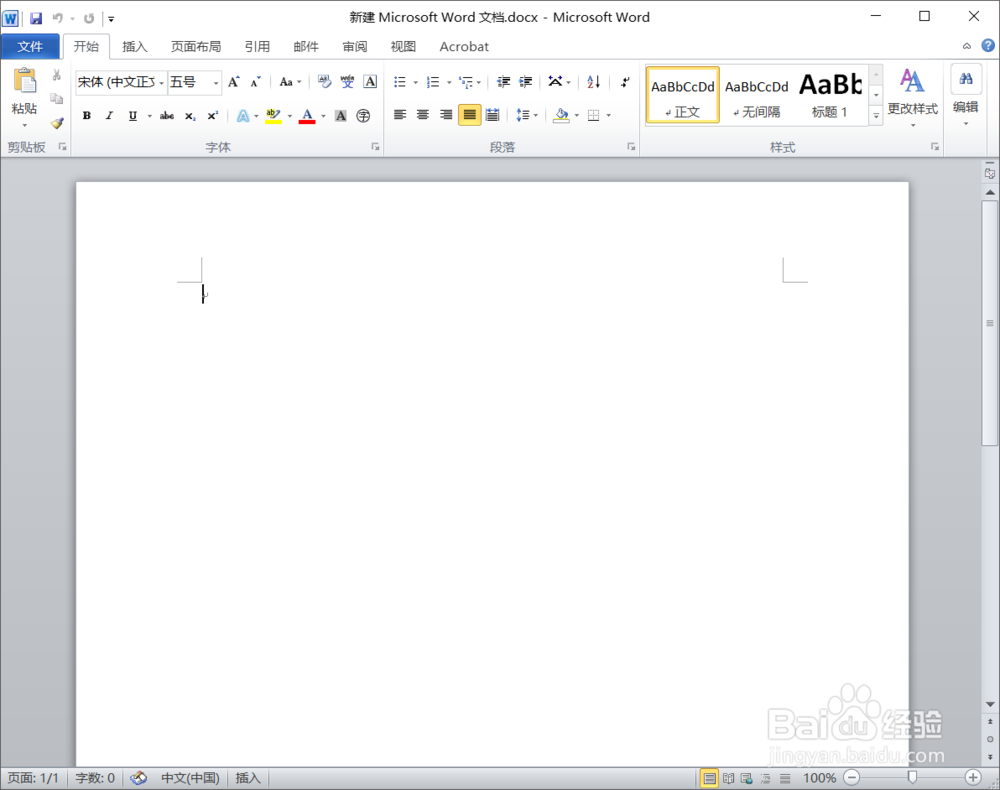Open the font size dropdown

point(216,82)
